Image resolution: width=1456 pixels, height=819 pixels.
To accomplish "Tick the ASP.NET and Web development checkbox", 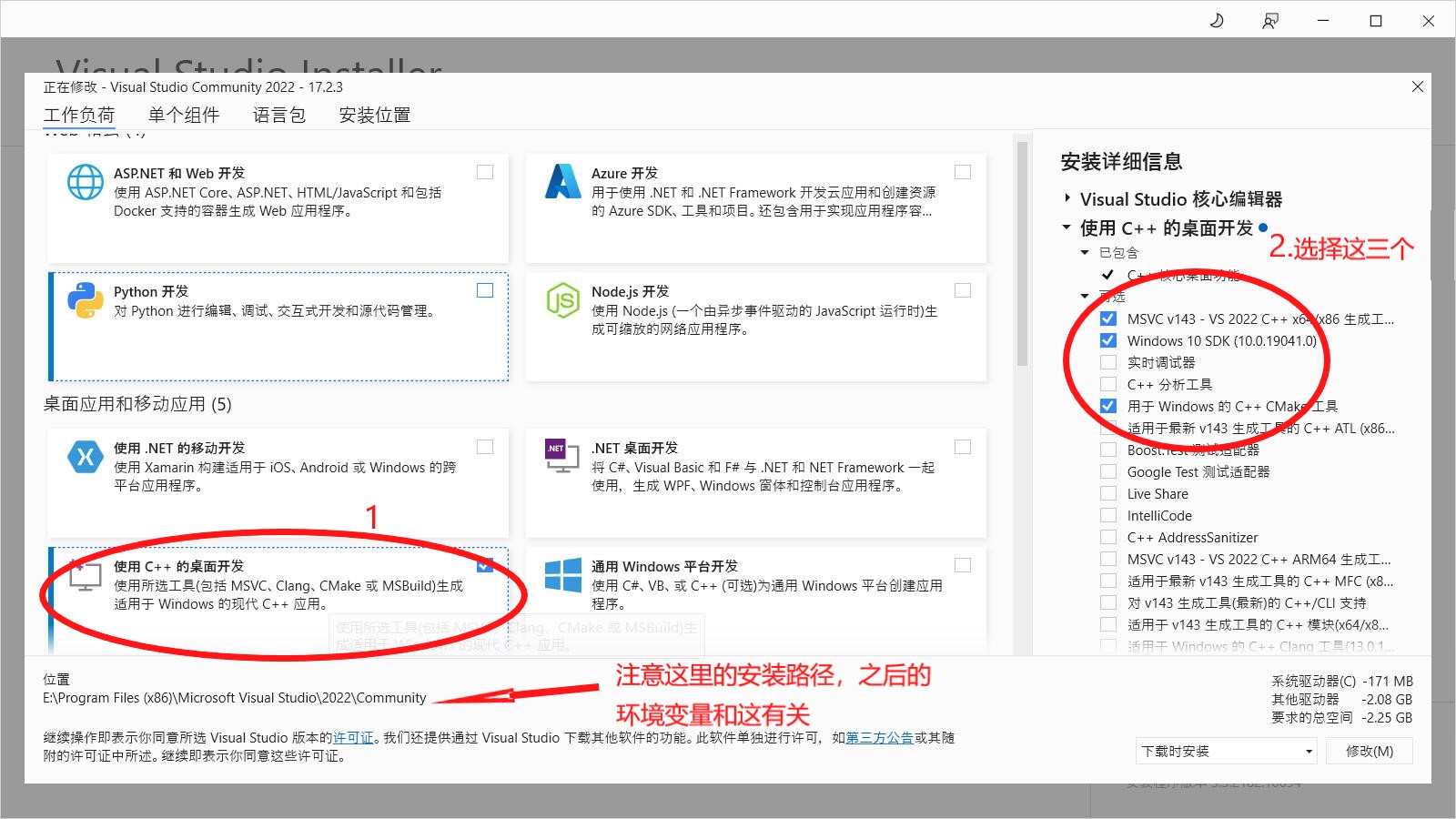I will 485,172.
